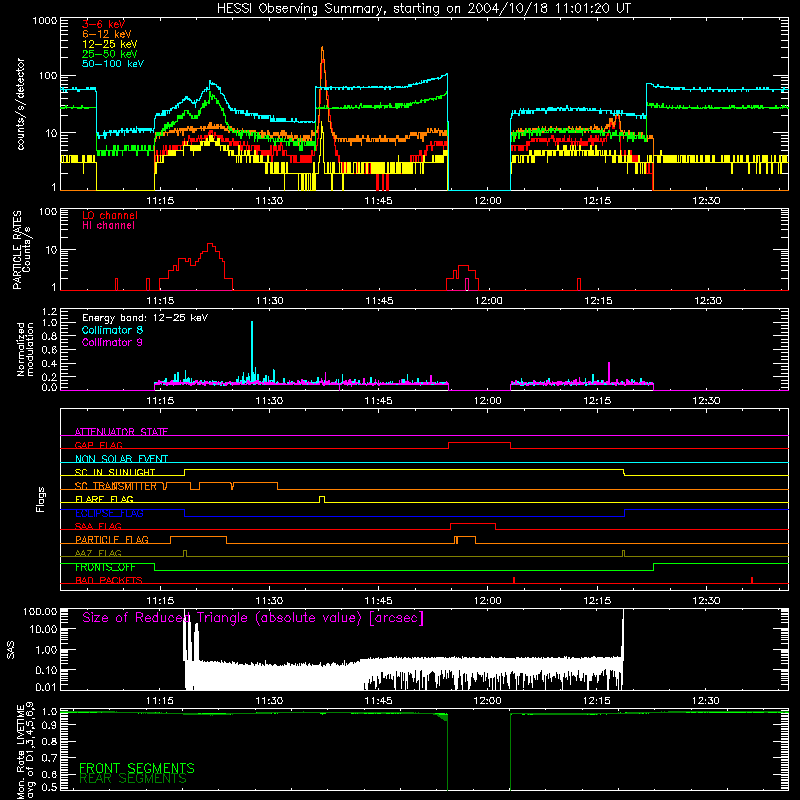Click the BAD PACKETS flag label
800x800 pixels.
109,580
